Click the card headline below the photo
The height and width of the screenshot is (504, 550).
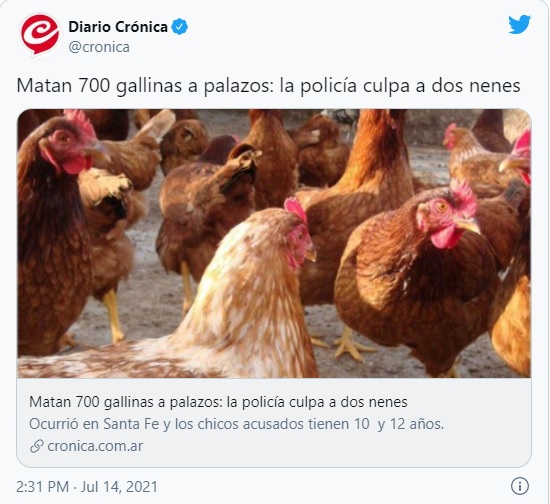pos(218,402)
